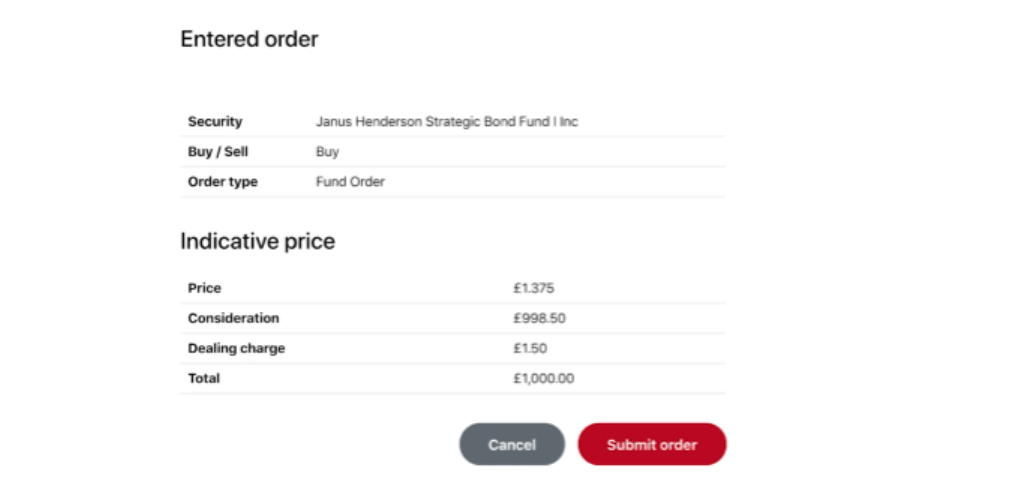Click the Order type label
The width and height of the screenshot is (1023, 492).
coord(222,182)
